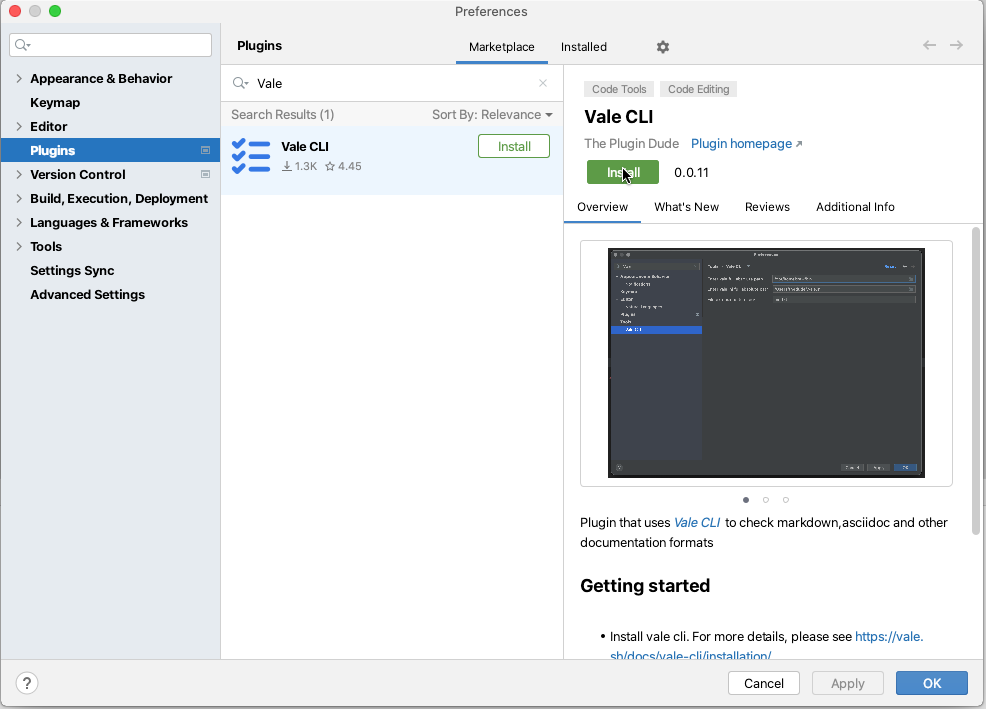Image resolution: width=986 pixels, height=709 pixels.
Task: Select the second screenshot carousel dot
Action: [x=766, y=499]
